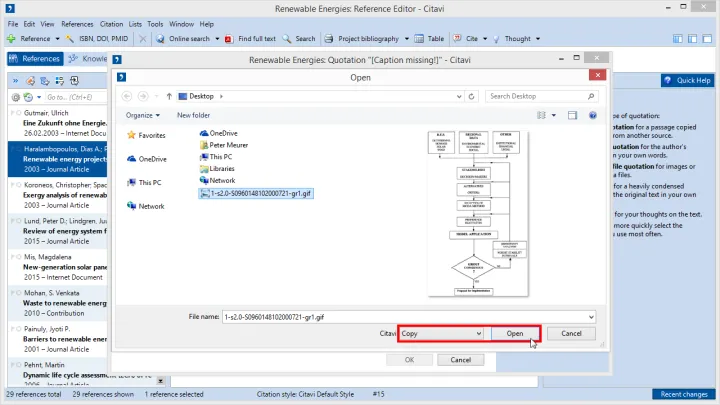Toggle the preview pane icon

(572, 115)
